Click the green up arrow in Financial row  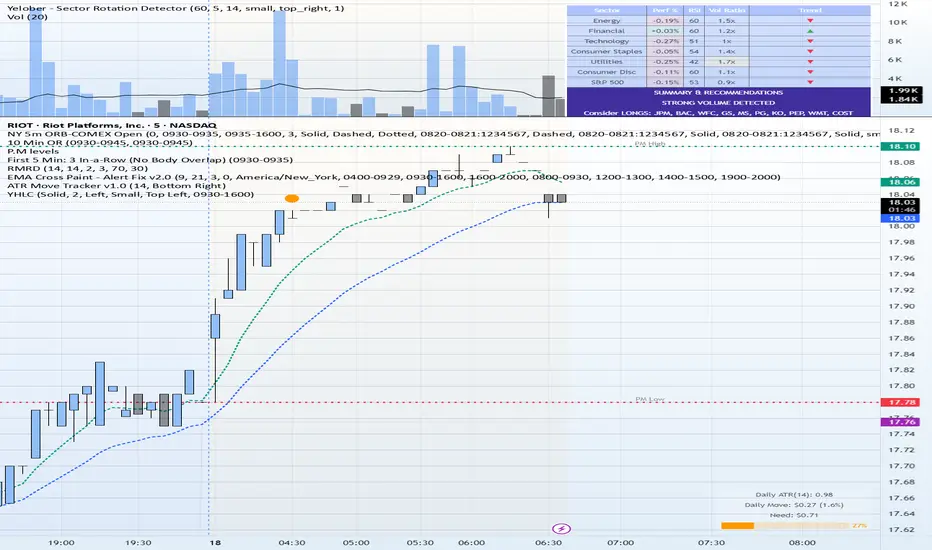click(810, 31)
